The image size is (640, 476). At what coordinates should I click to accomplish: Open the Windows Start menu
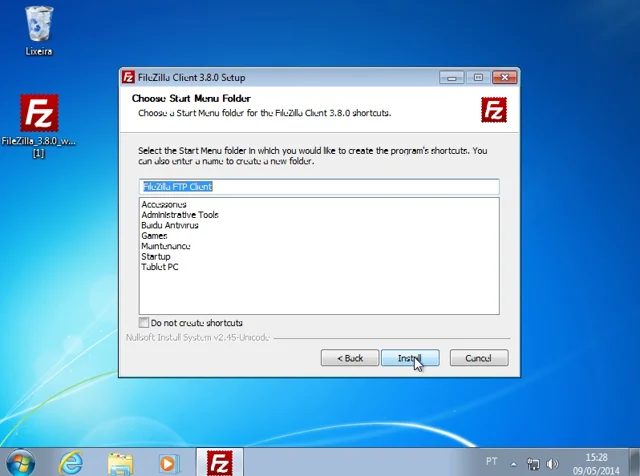(x=19, y=463)
